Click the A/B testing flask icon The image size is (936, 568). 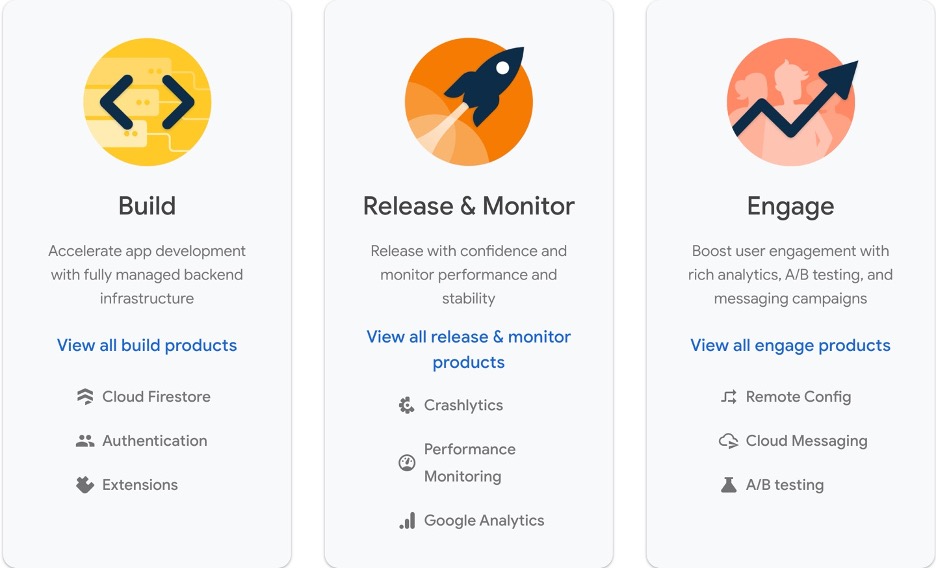click(728, 485)
